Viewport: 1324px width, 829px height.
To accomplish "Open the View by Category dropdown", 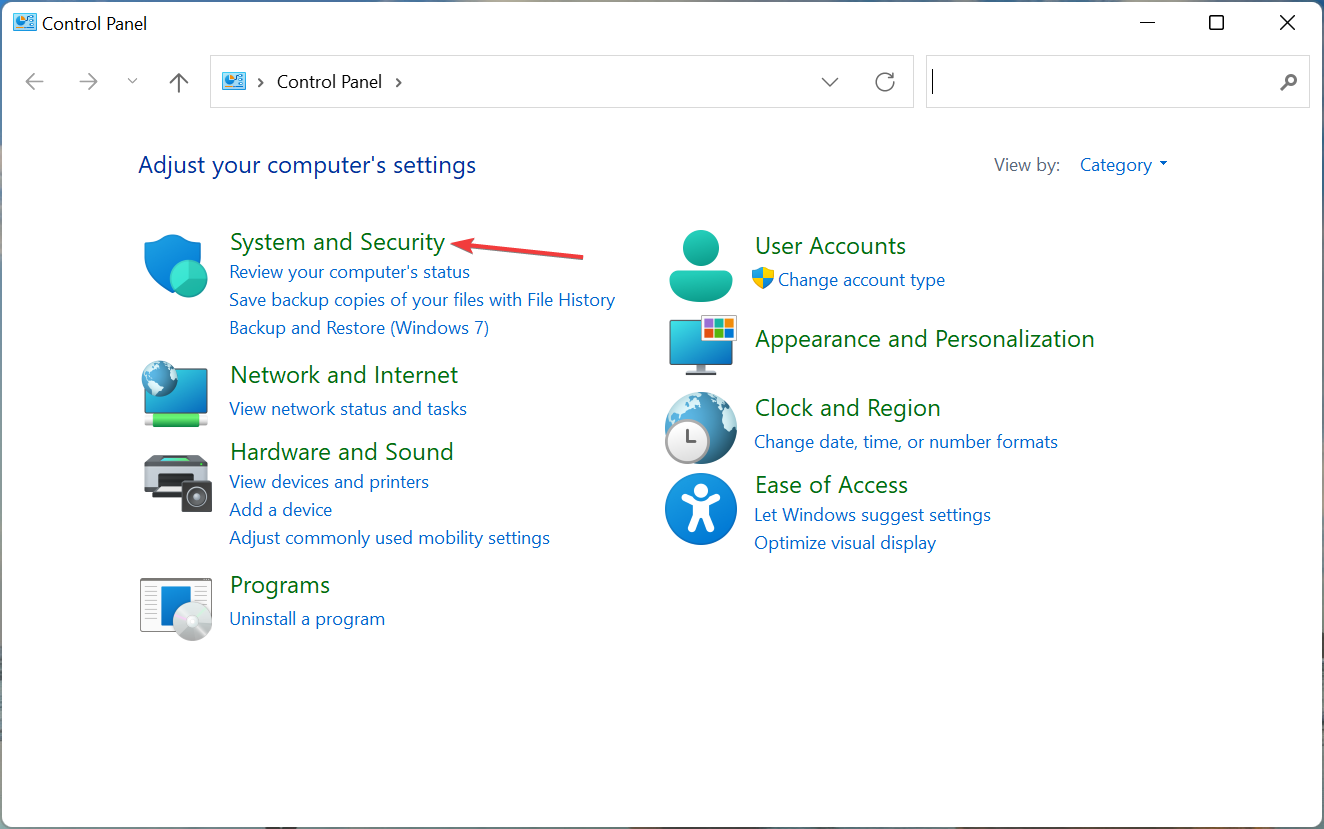I will [x=1123, y=165].
